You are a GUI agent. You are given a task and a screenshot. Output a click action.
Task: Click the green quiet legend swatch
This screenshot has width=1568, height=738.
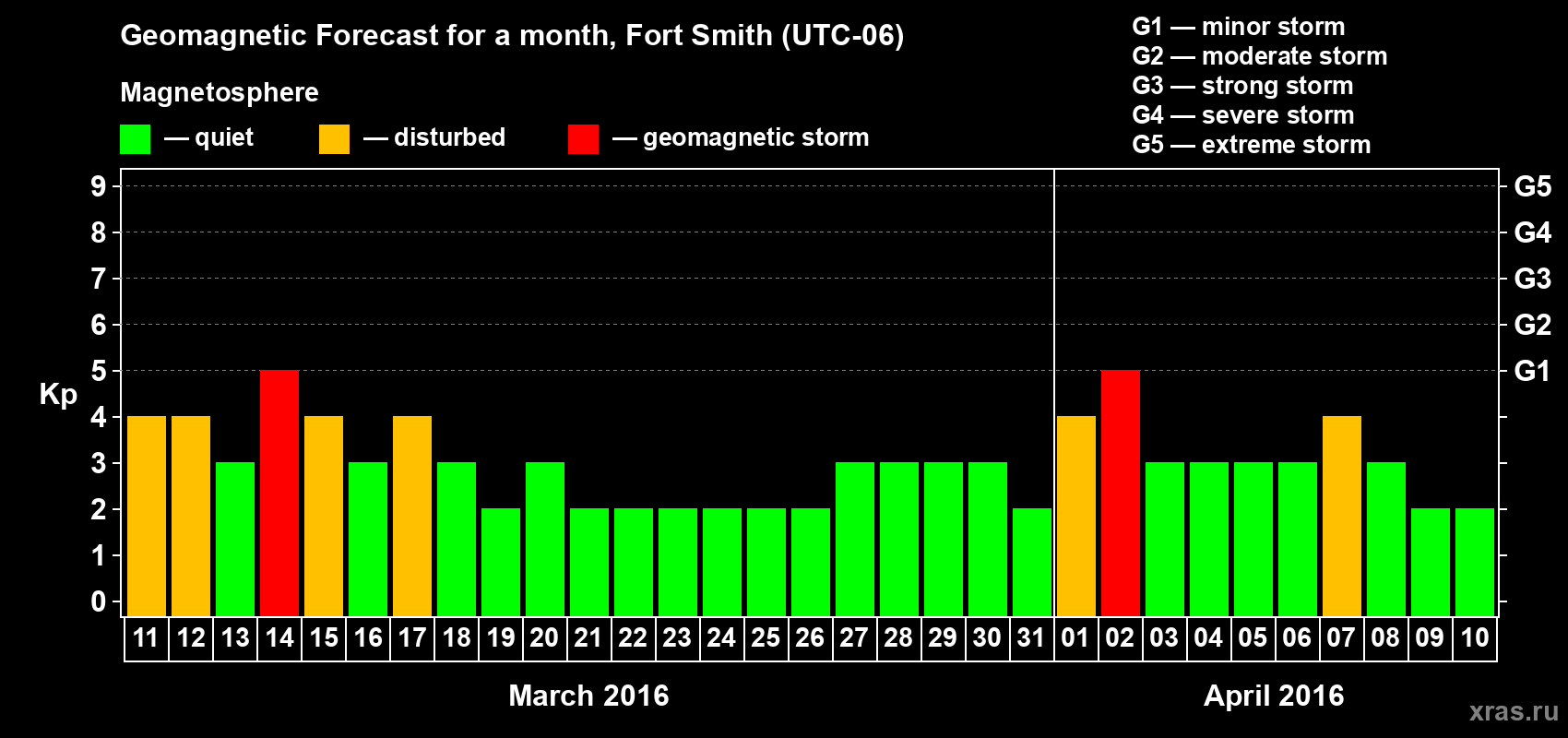pyautogui.click(x=135, y=139)
